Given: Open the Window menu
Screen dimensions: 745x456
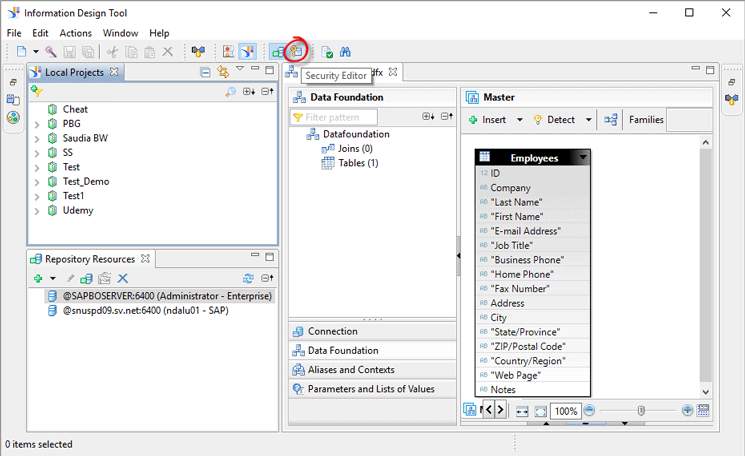Looking at the screenshot, I should click(x=120, y=33).
